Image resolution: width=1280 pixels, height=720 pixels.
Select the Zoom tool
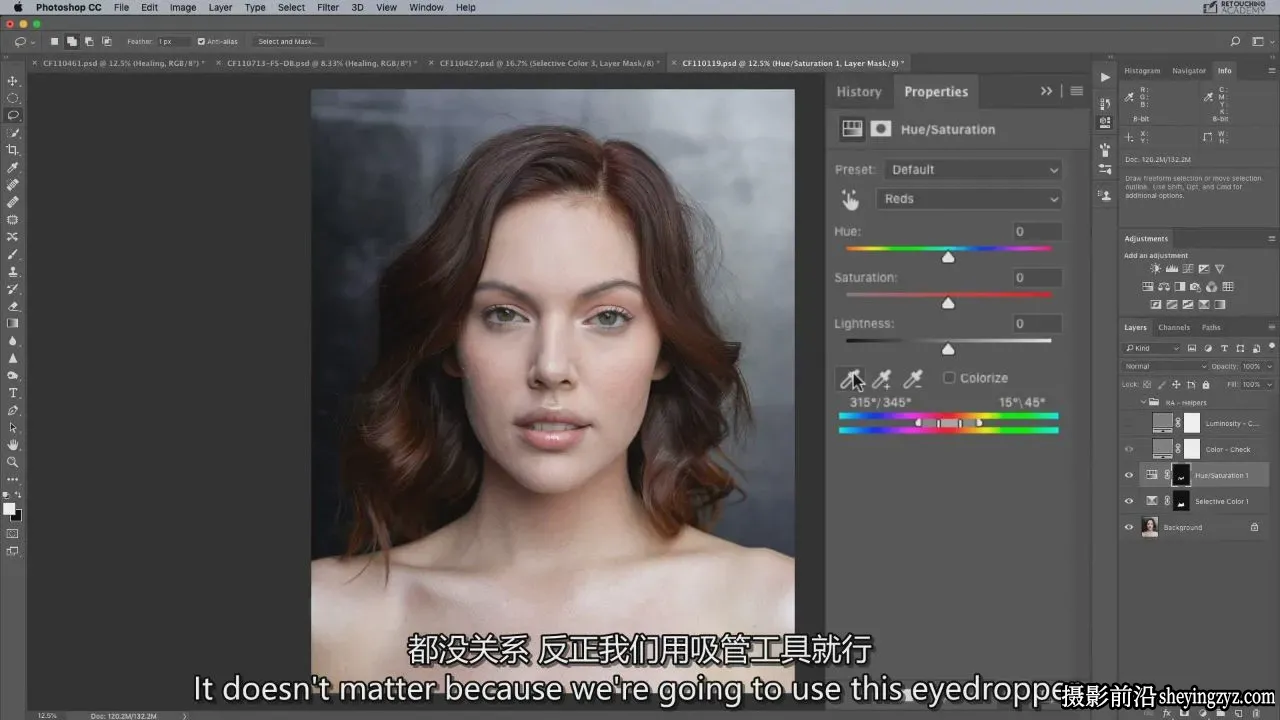coord(13,462)
